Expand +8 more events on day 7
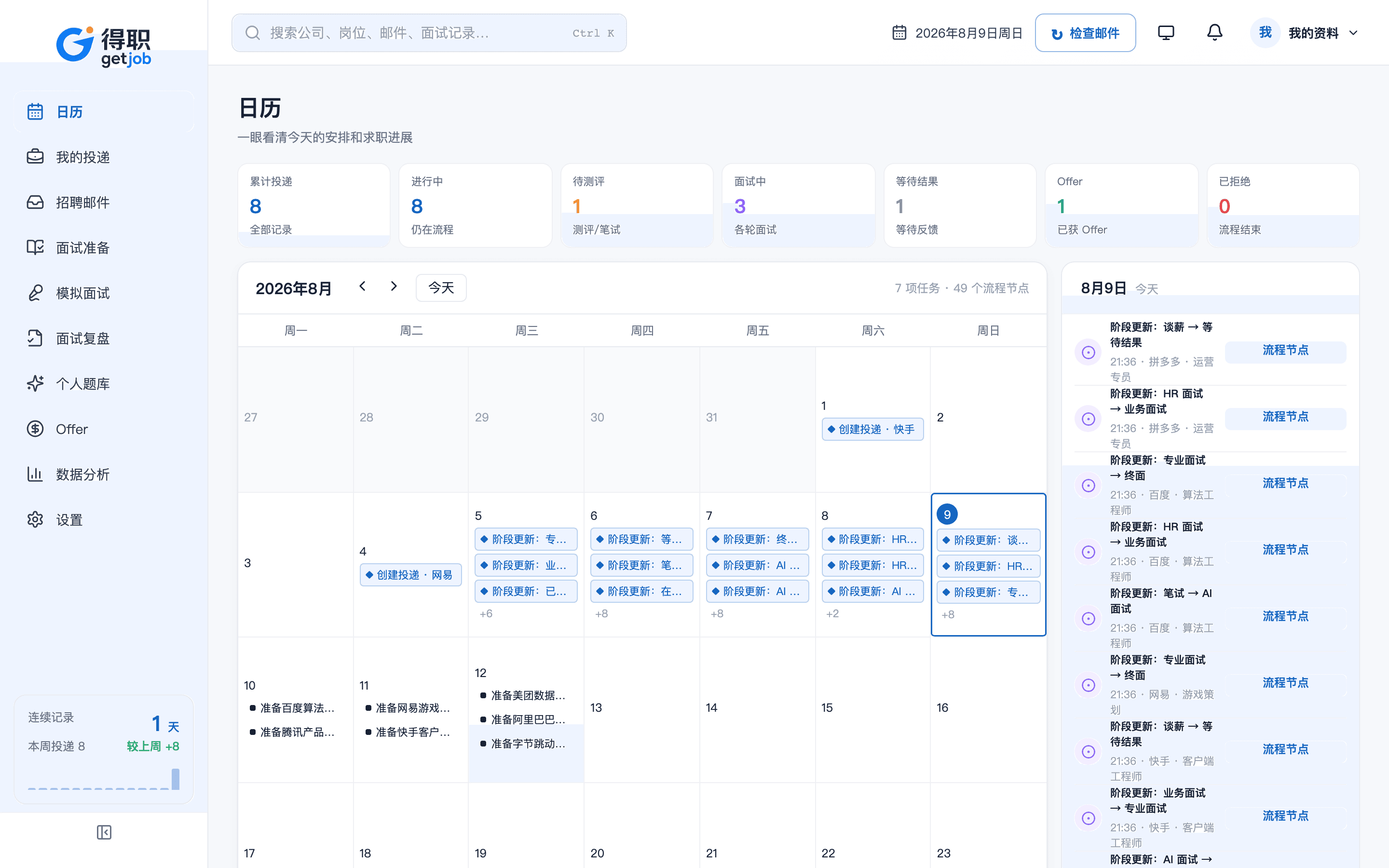Screen dimensions: 1389x868 tap(717, 614)
